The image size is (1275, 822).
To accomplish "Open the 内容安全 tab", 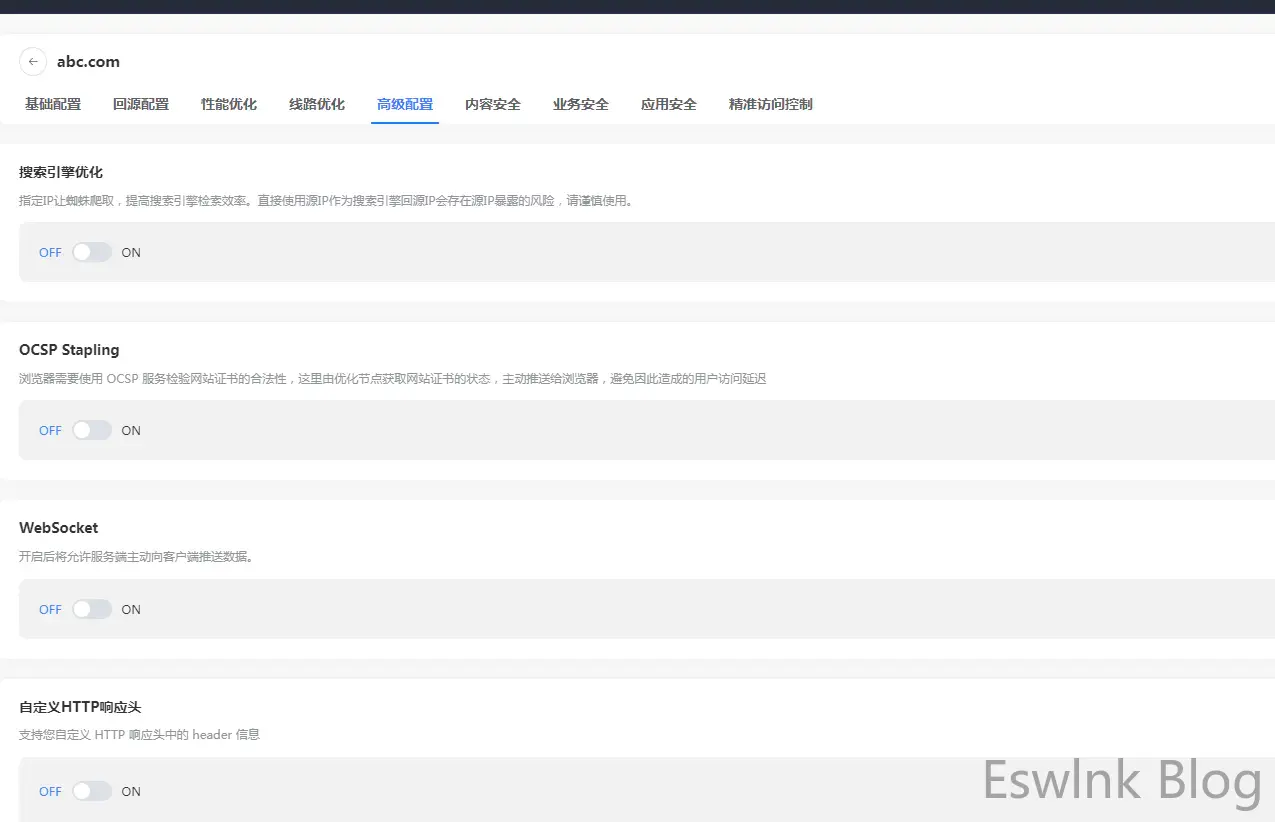I will pyautogui.click(x=493, y=104).
